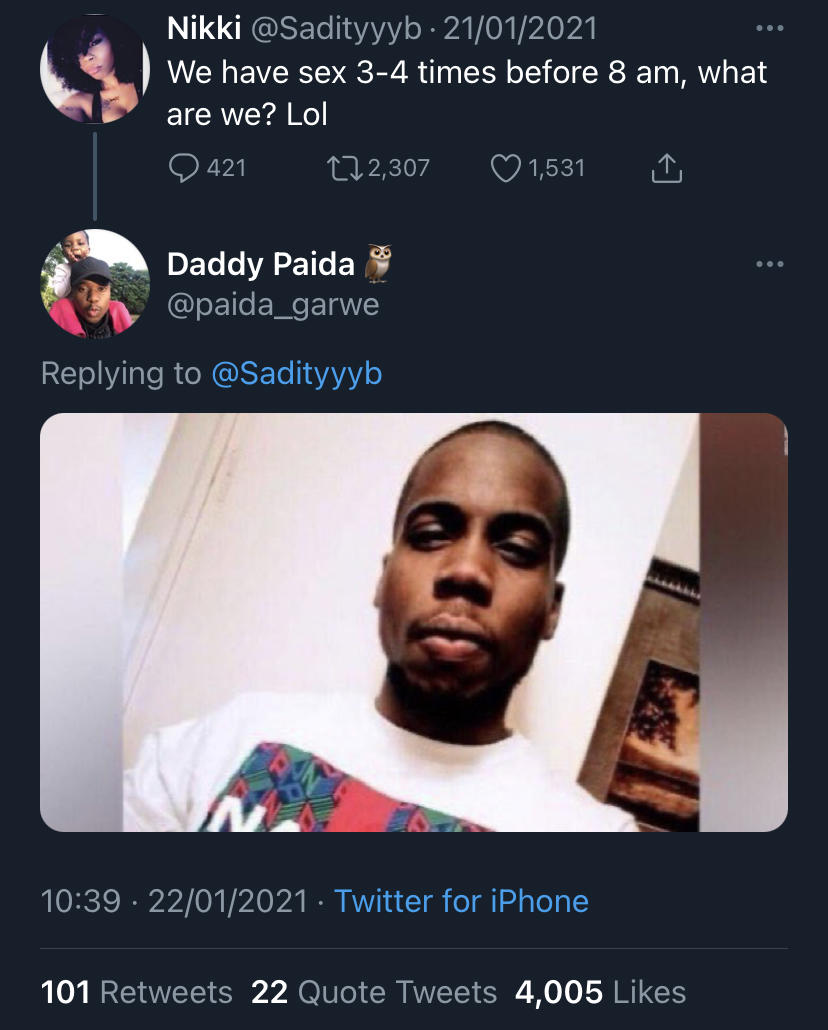Like Nikki's tweet with the heart icon
Image resolution: width=828 pixels, height=1030 pixels.
(x=507, y=168)
